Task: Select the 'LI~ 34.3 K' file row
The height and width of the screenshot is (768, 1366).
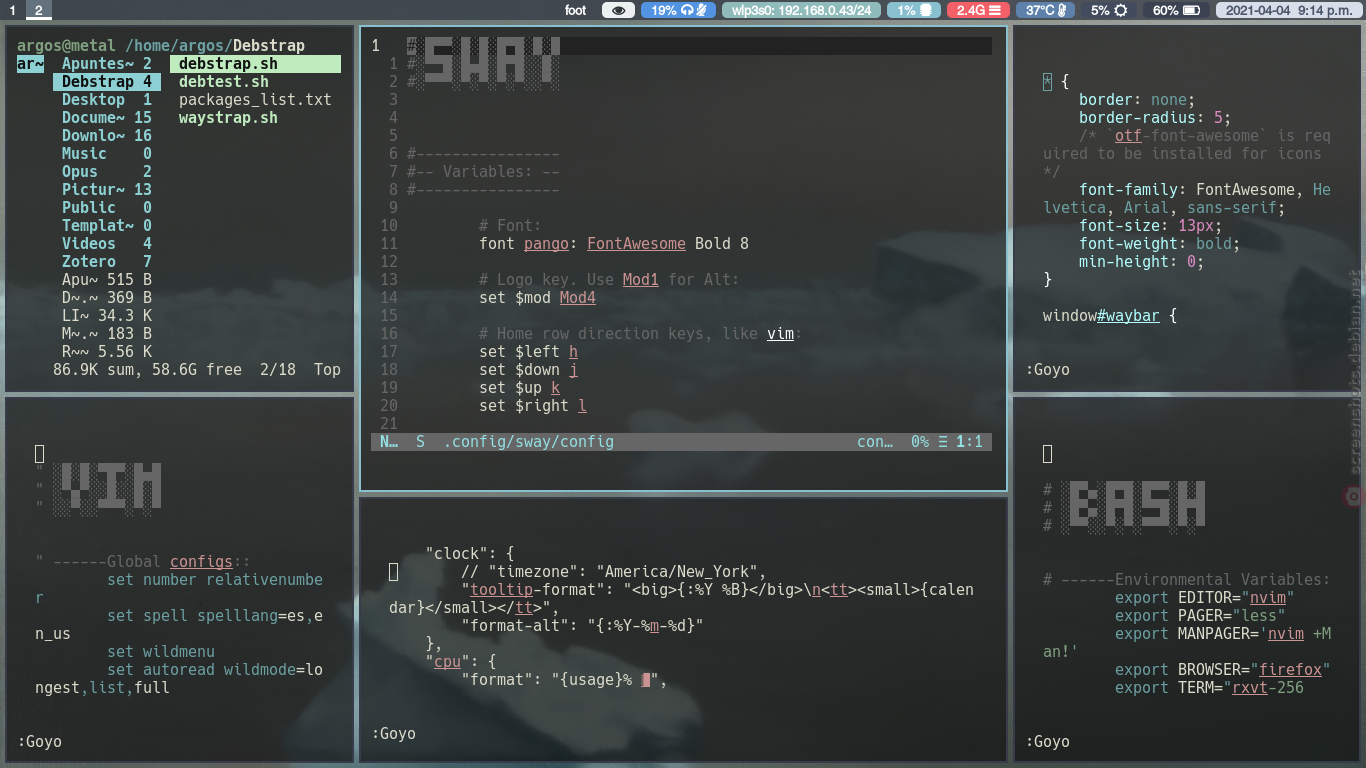Action: tap(107, 316)
